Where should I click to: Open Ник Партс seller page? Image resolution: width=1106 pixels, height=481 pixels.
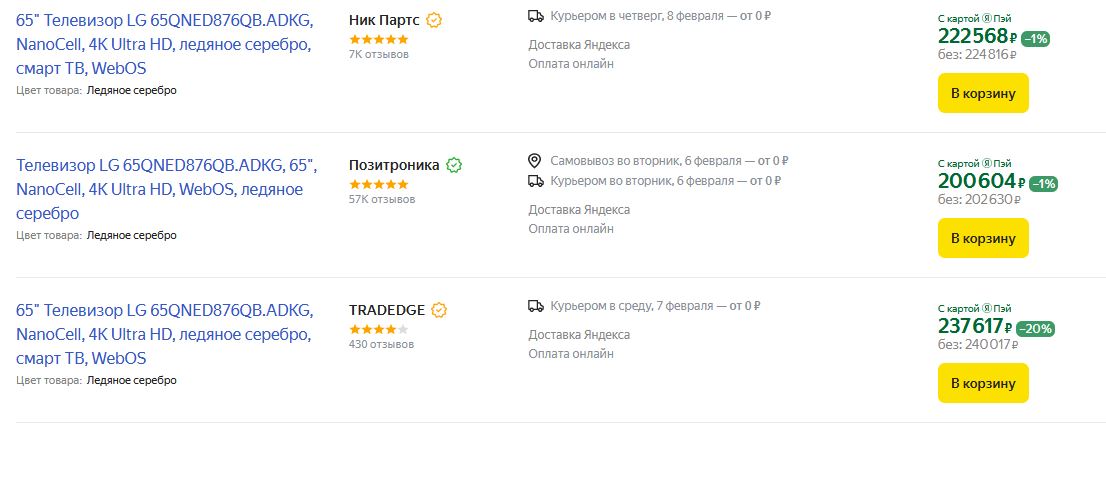click(x=384, y=20)
